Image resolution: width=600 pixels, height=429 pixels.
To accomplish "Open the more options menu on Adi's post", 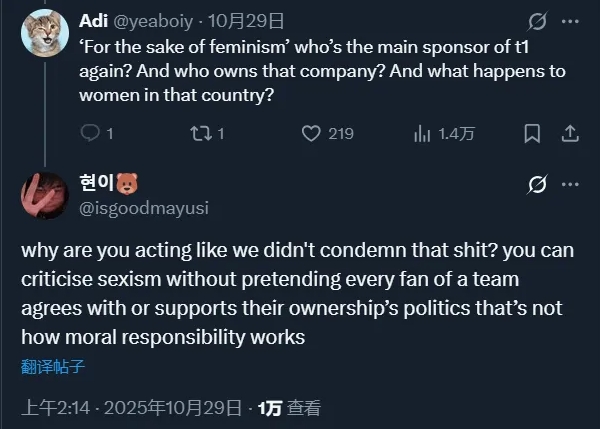I will (570, 20).
